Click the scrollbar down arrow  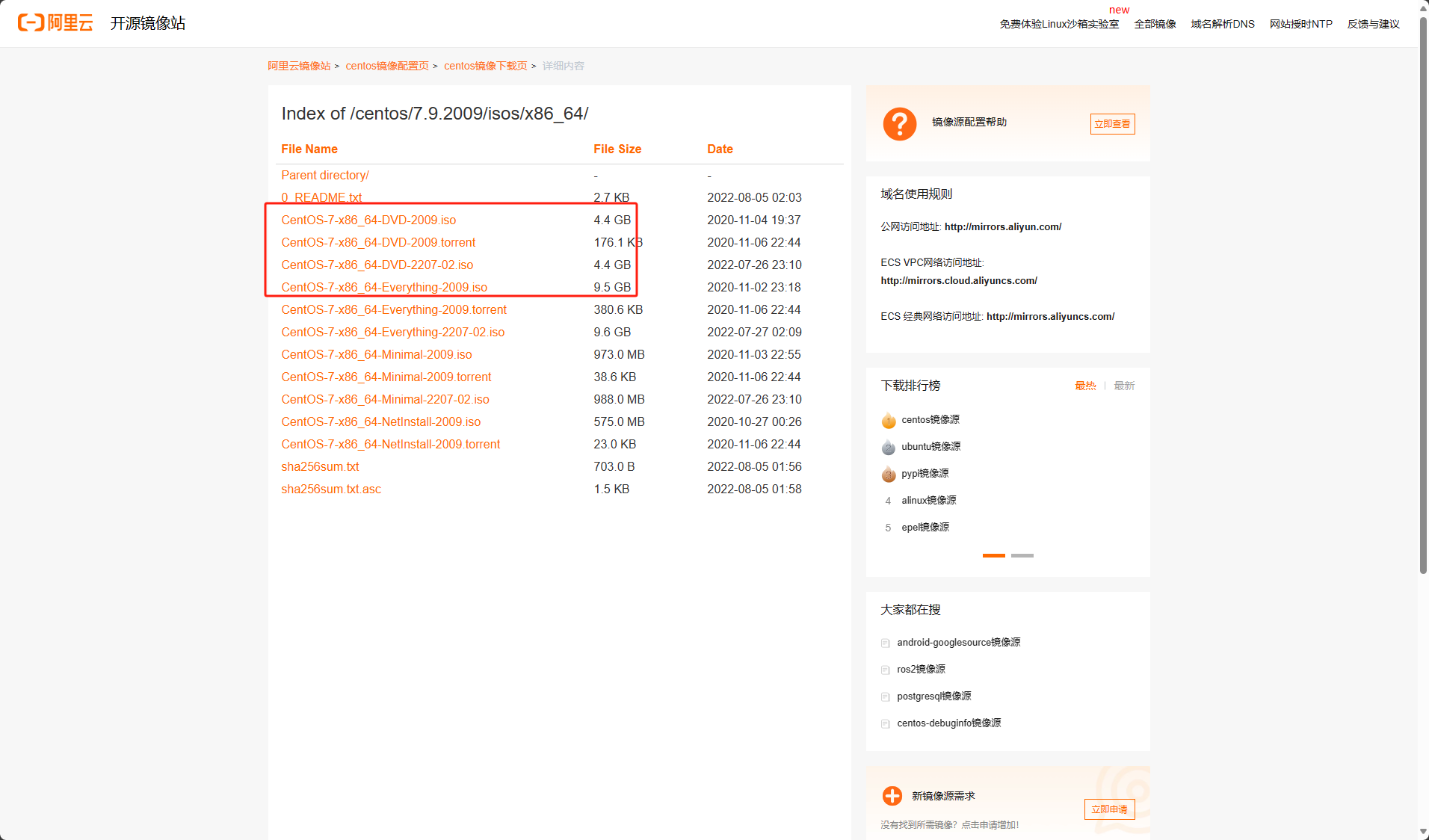coord(1423,833)
